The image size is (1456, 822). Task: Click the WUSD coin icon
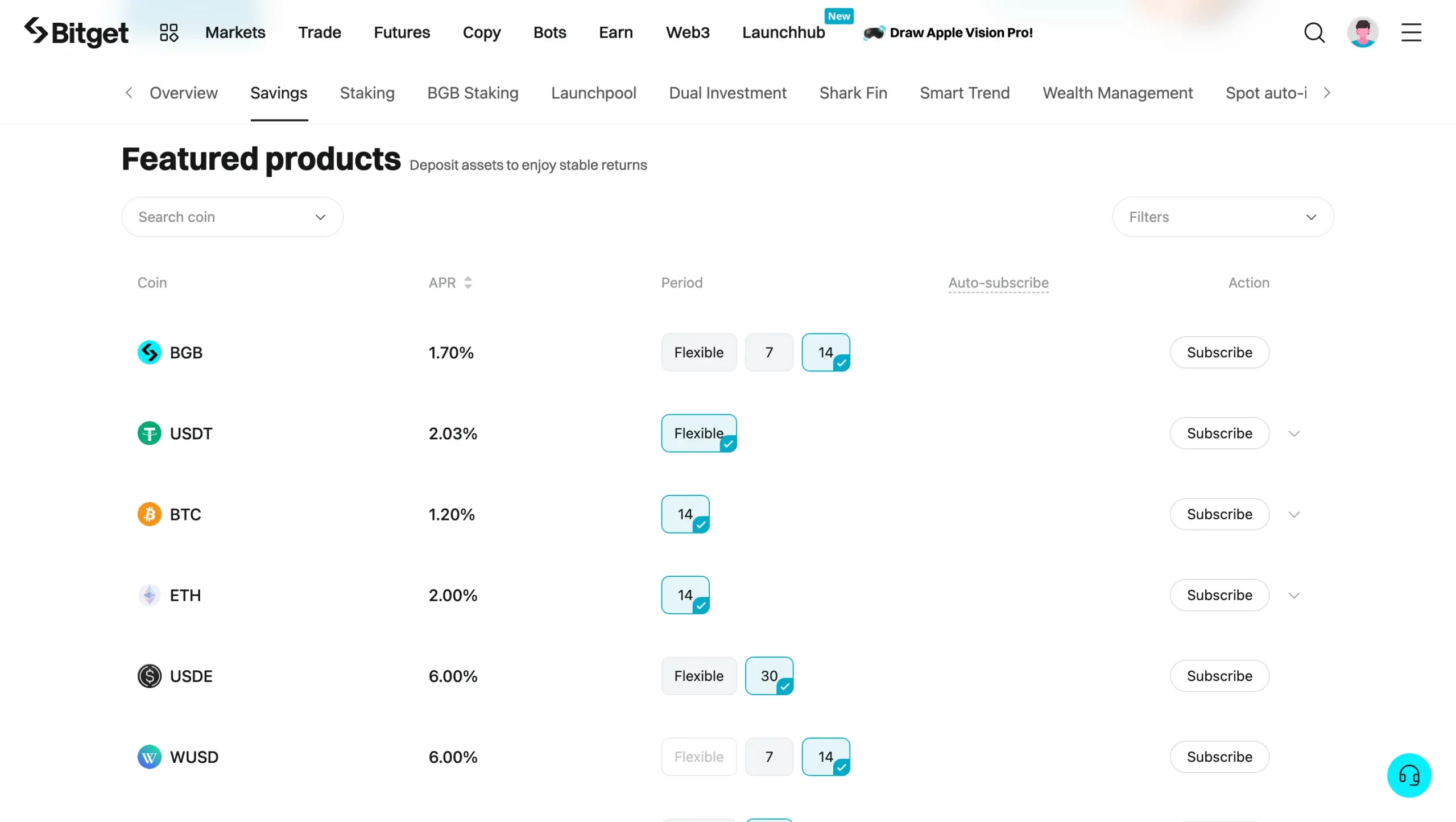[x=150, y=757]
